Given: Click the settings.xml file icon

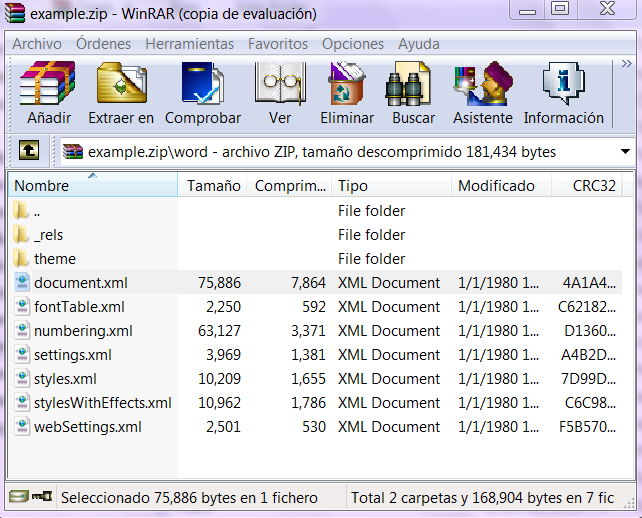Looking at the screenshot, I should [x=22, y=355].
